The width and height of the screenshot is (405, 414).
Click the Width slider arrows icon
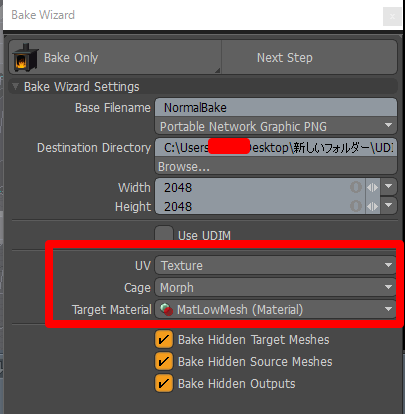pos(373,187)
